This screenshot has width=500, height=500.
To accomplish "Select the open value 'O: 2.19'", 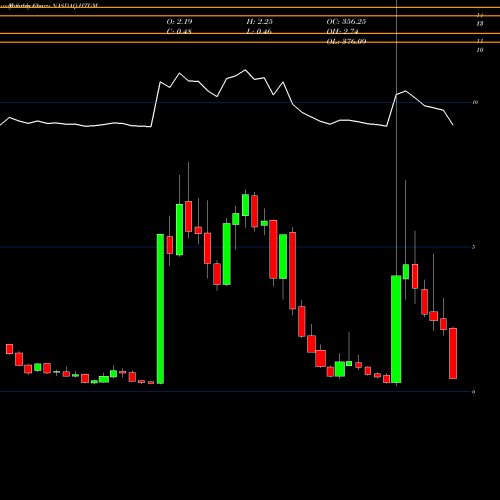I will (179, 22).
